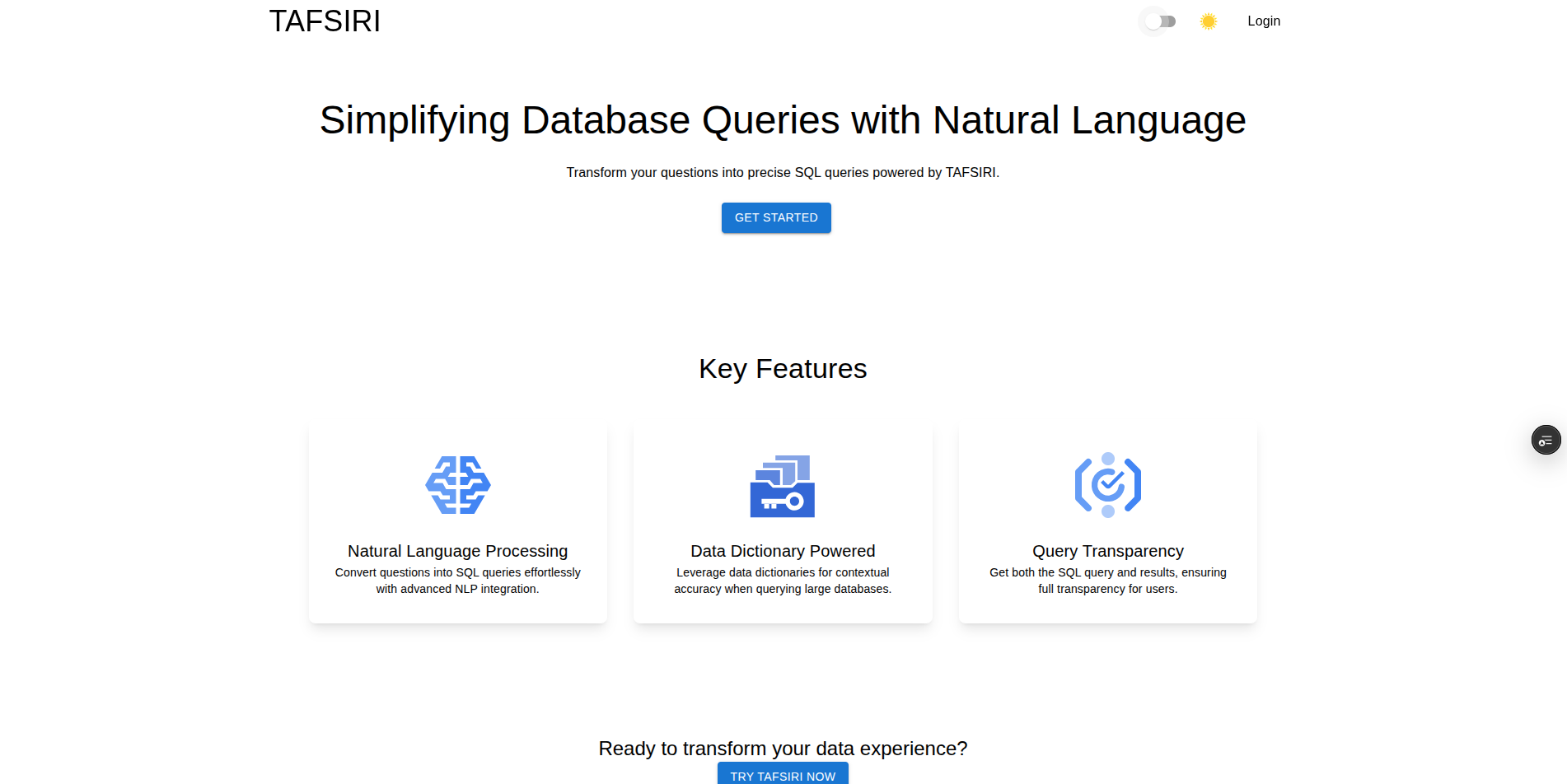Viewport: 1567px width, 784px height.
Task: Click the sun theme icon
Action: (1208, 21)
